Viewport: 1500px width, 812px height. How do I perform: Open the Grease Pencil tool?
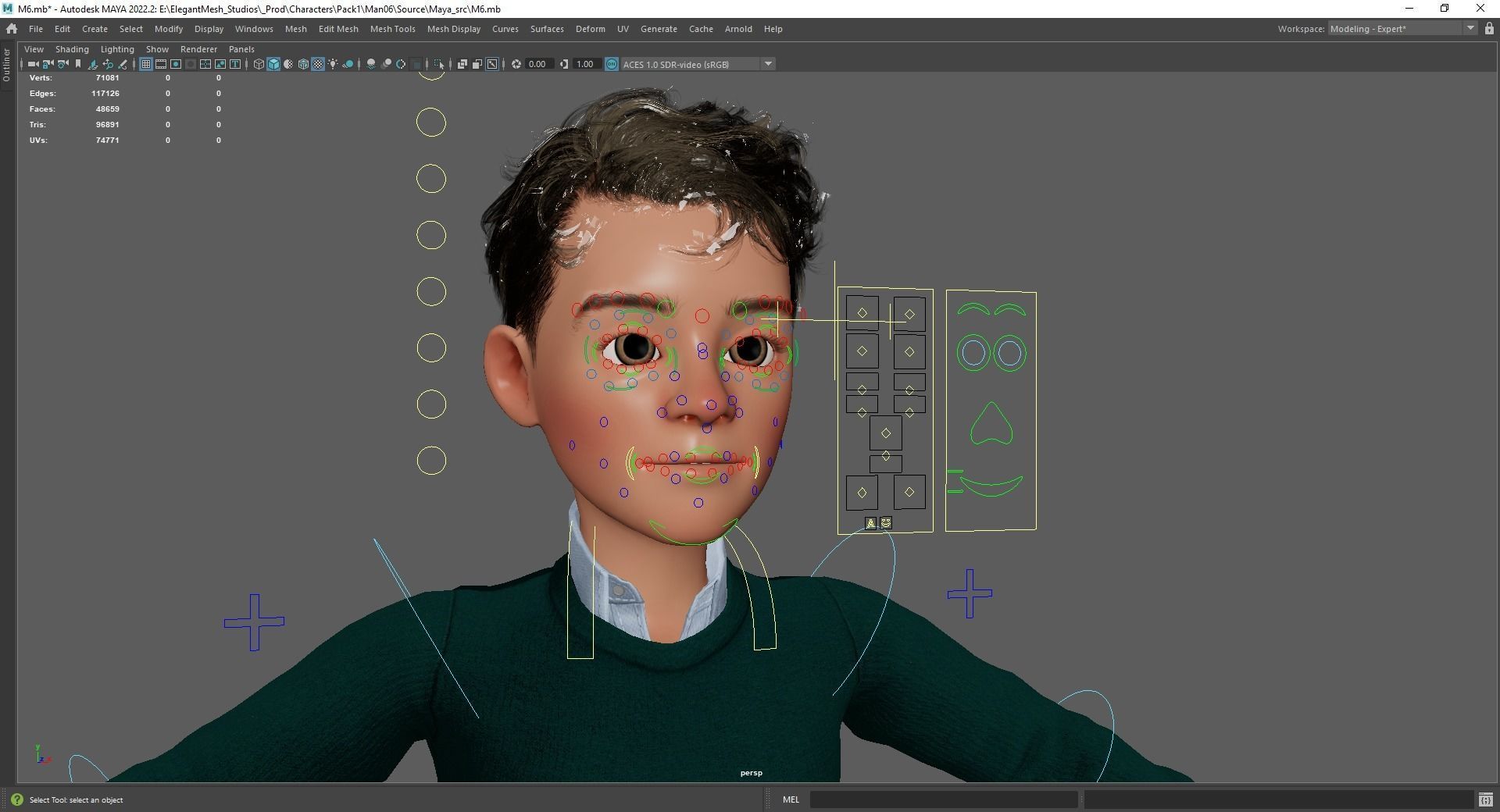point(123,64)
